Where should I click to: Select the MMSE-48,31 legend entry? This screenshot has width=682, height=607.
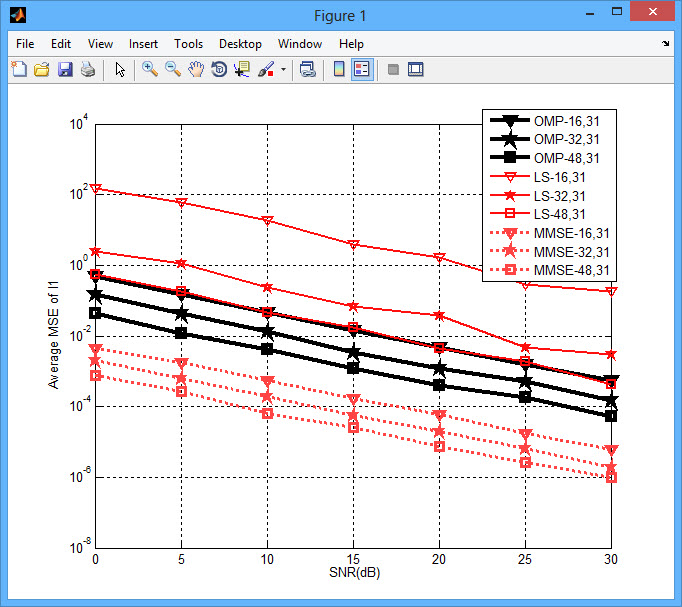pos(549,270)
